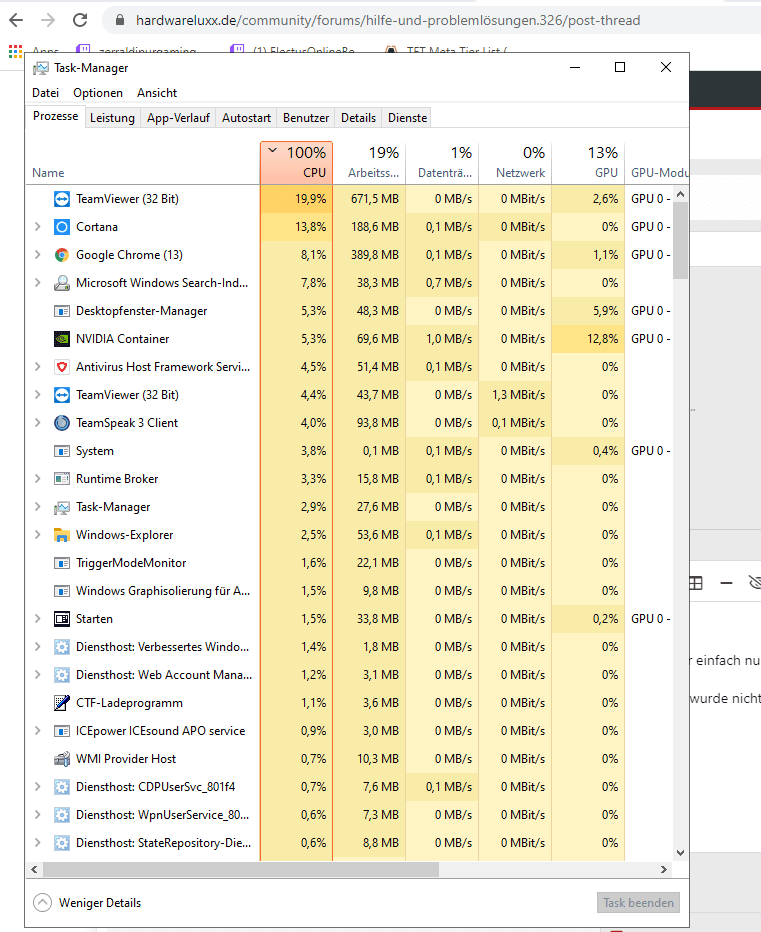Image resolution: width=761 pixels, height=932 pixels.
Task: Switch to the App-Verlauf tab
Action: coord(178,118)
